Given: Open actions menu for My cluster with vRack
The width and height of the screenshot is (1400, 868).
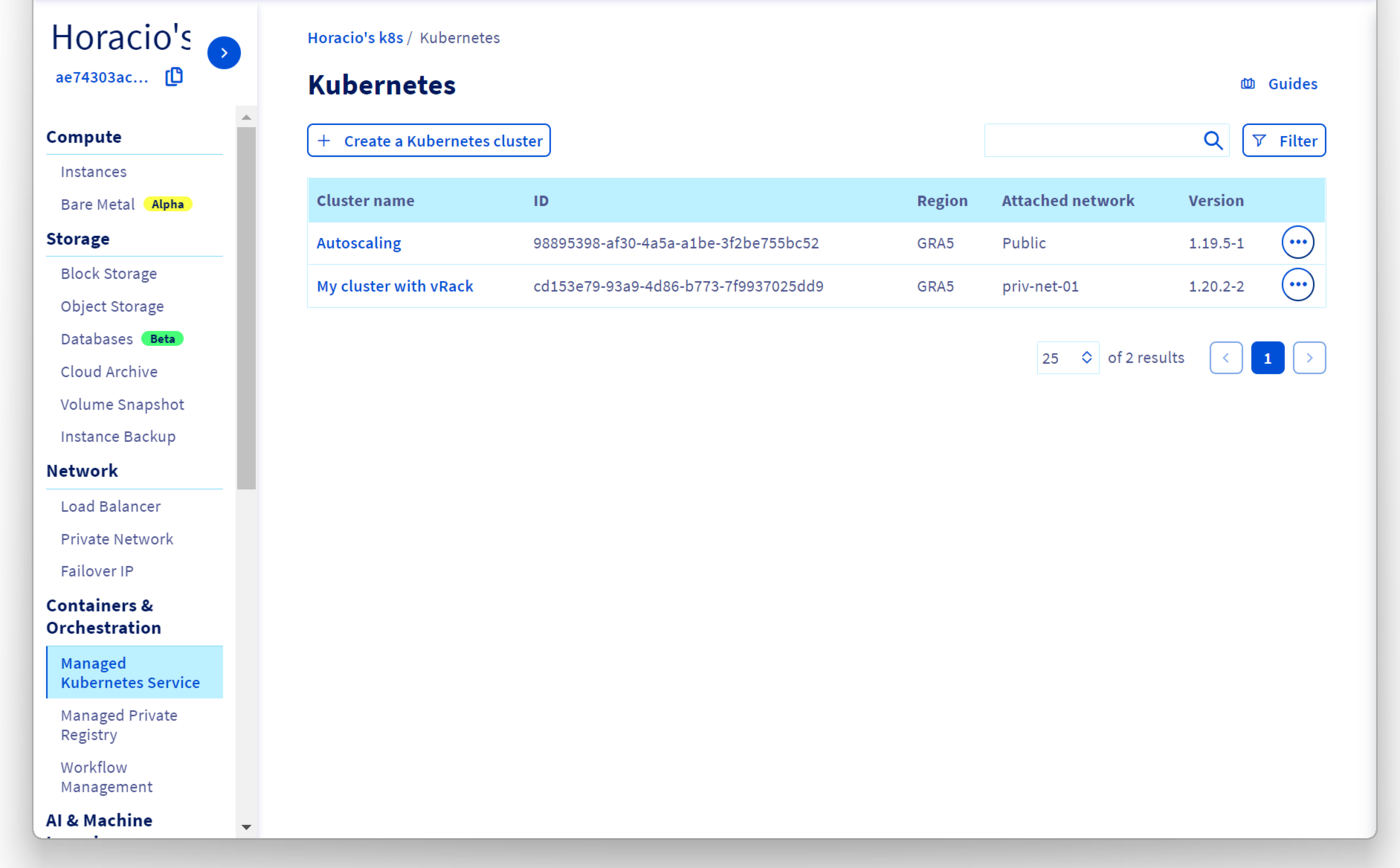Looking at the screenshot, I should 1298,286.
